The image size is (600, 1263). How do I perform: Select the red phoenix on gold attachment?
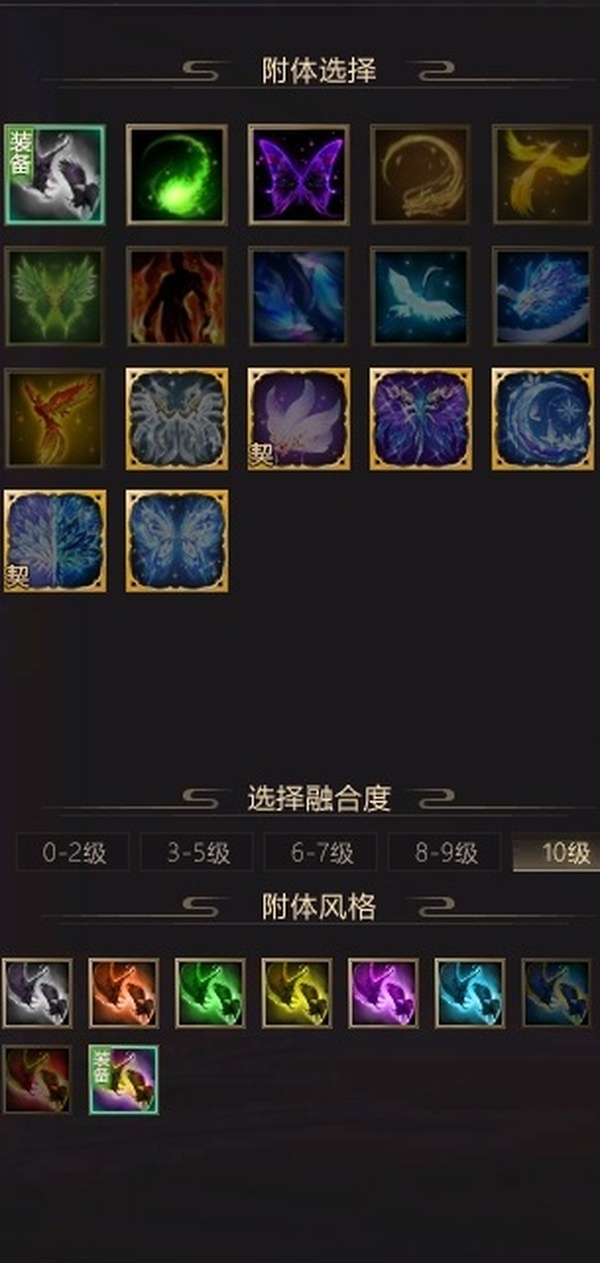pos(54,418)
